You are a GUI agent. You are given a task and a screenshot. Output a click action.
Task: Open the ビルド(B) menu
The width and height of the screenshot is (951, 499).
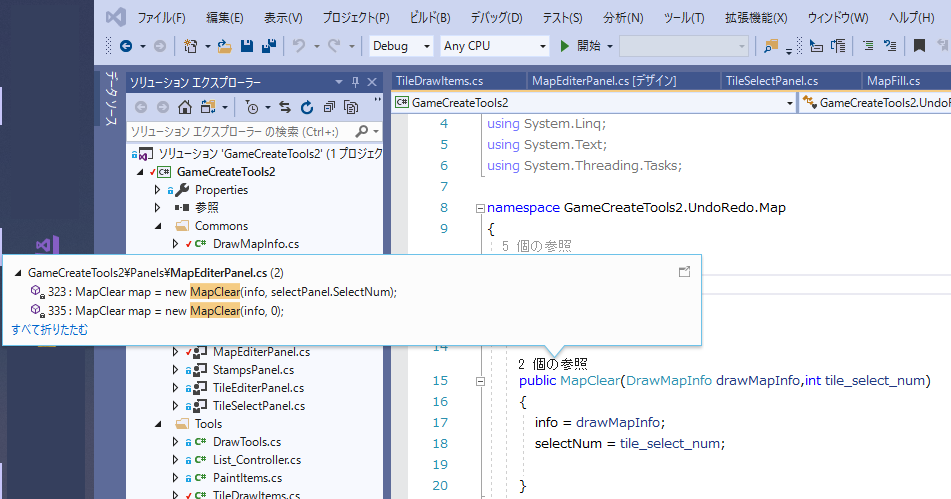pyautogui.click(x=430, y=18)
